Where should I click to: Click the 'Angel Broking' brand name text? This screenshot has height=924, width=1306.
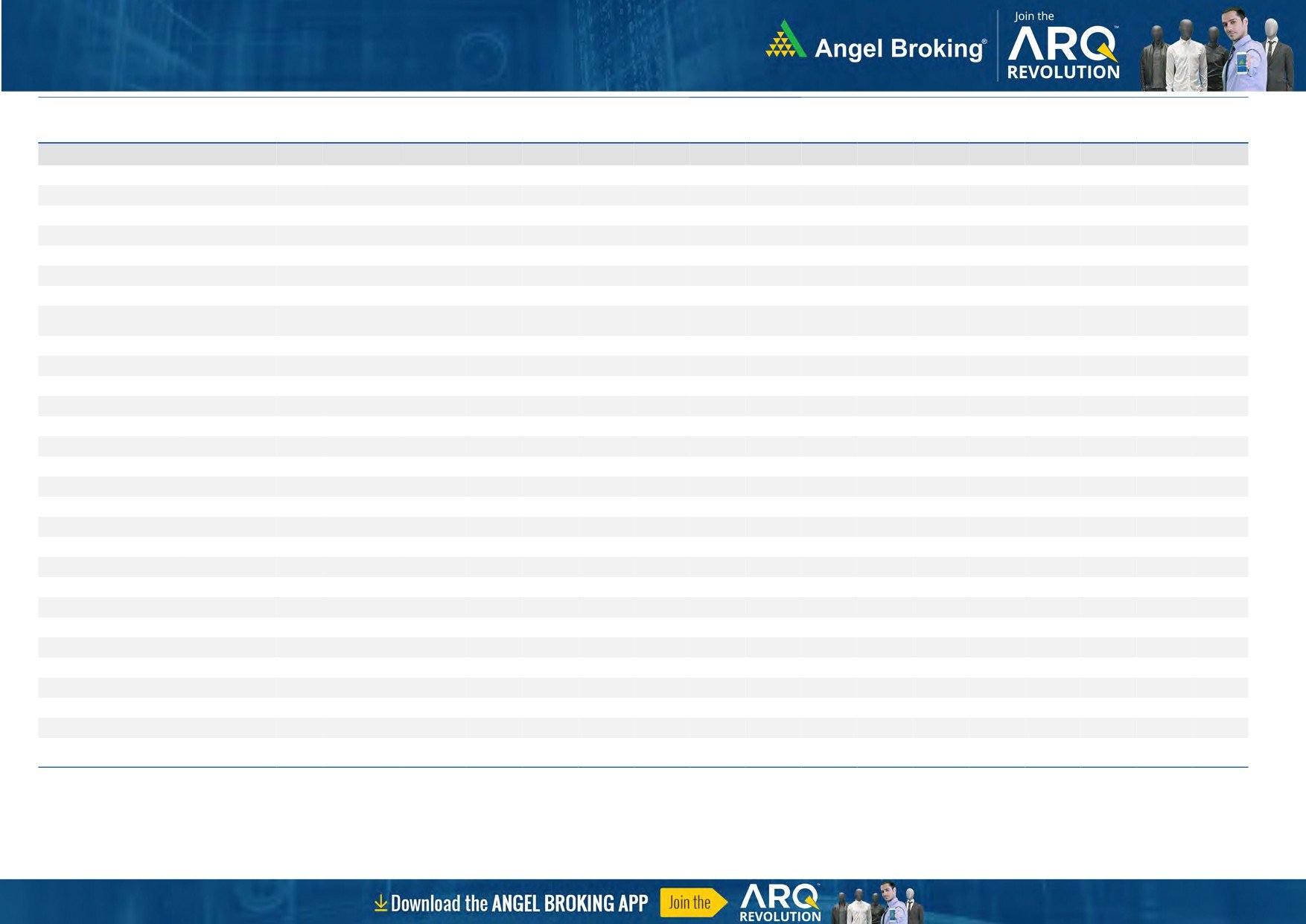pos(899,48)
